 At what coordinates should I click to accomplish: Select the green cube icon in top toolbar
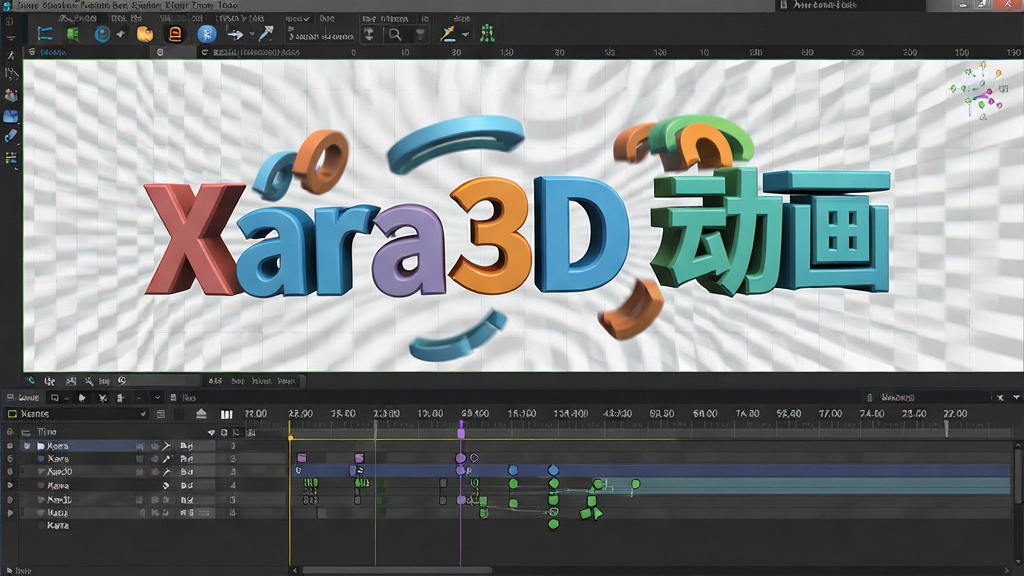[72, 34]
